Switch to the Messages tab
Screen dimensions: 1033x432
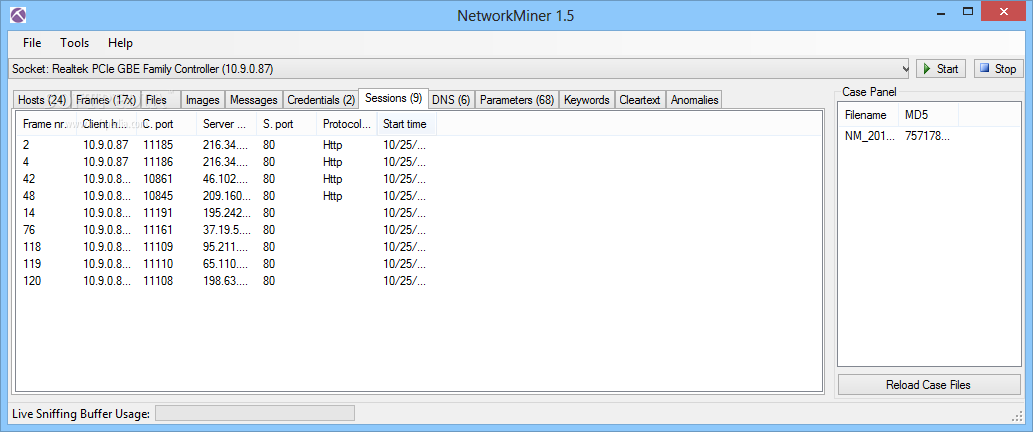tap(254, 100)
